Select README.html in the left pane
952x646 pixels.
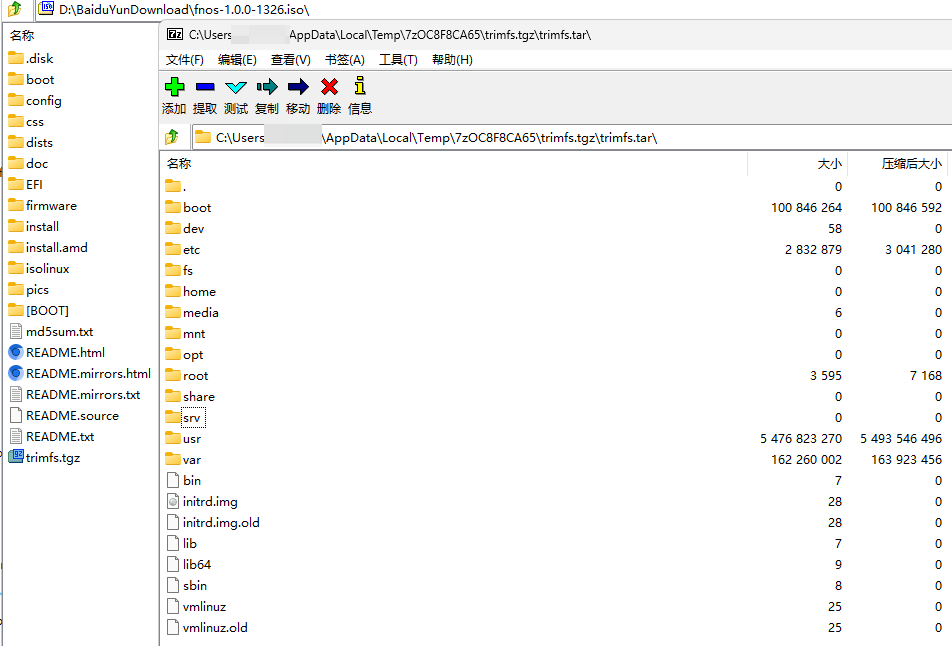tap(65, 353)
